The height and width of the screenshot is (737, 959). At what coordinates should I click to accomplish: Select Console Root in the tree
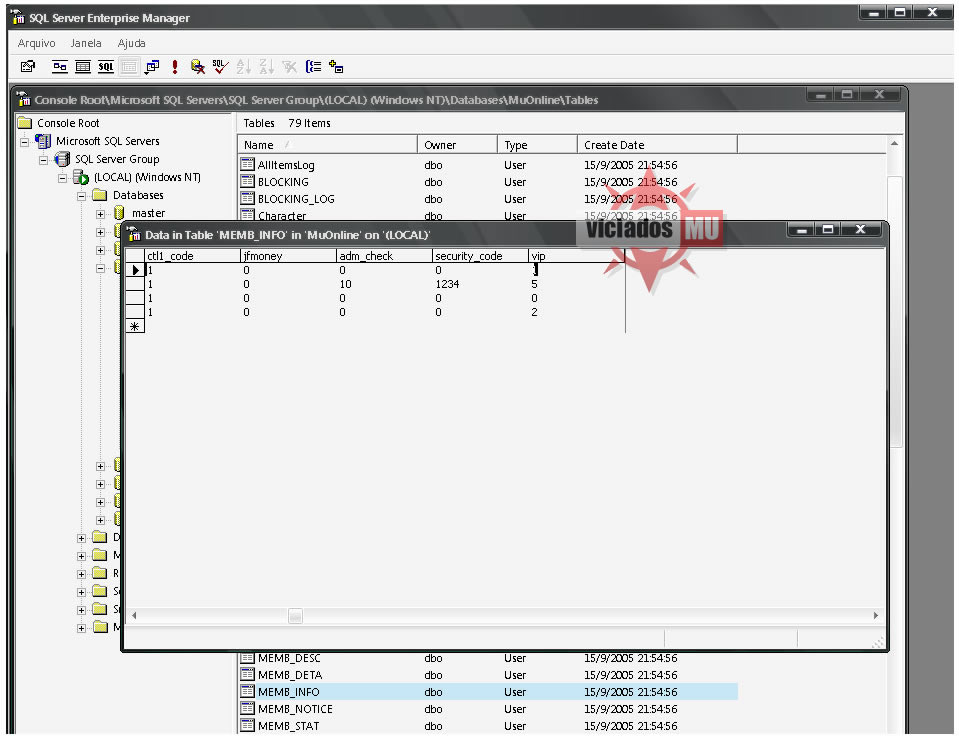pos(68,123)
